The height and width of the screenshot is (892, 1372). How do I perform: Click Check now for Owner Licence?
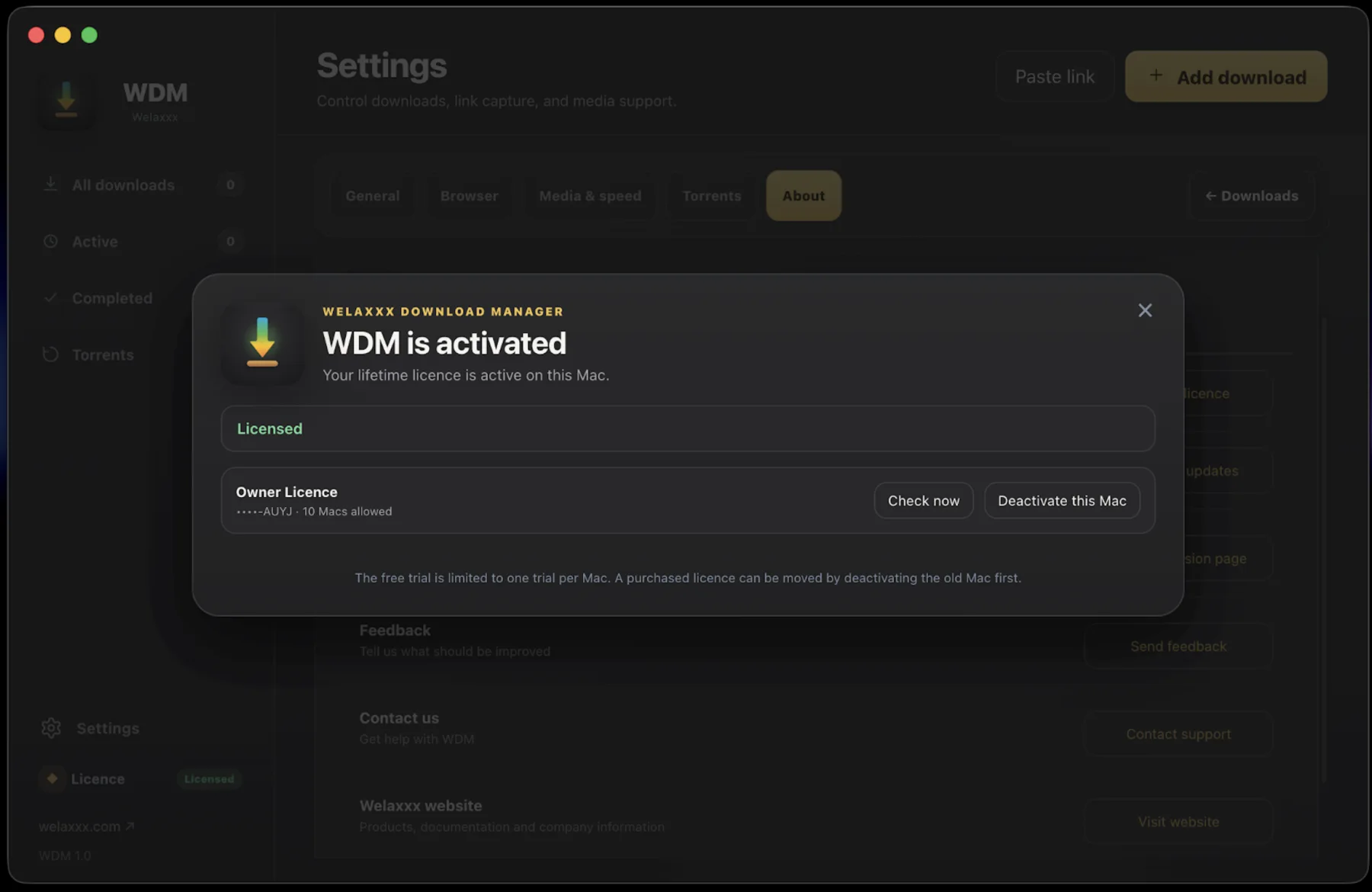[x=923, y=500]
